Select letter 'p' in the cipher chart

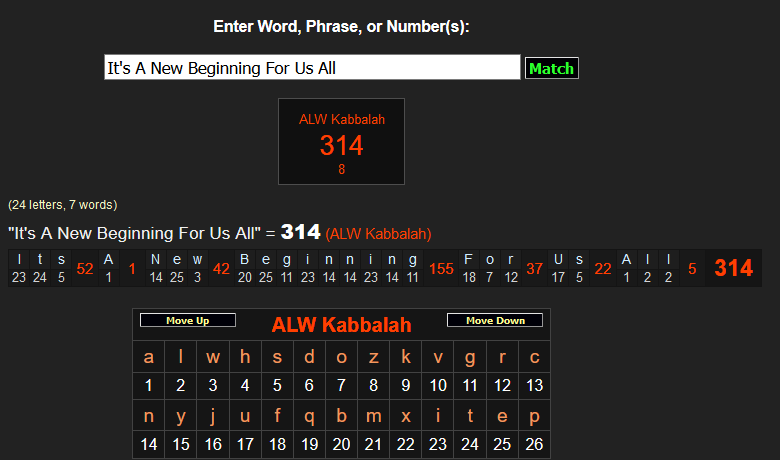pos(534,416)
